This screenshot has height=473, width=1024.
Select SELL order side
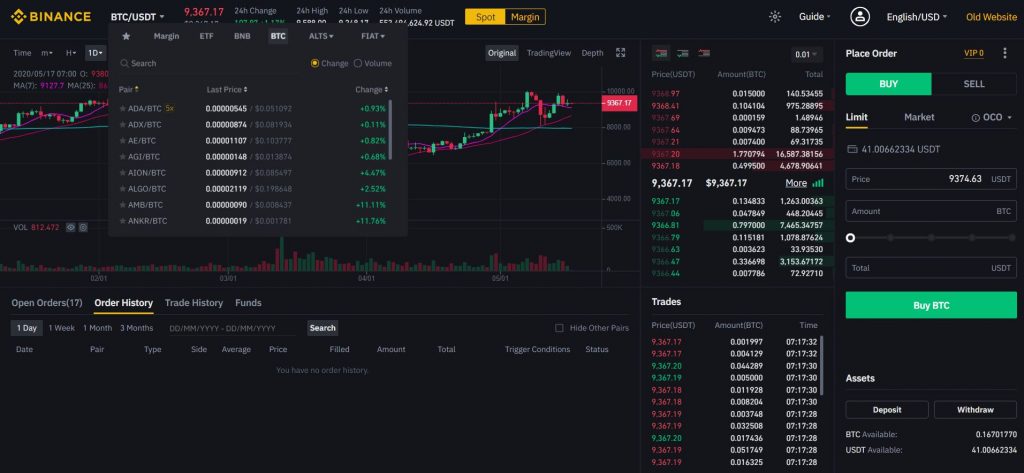tap(974, 84)
